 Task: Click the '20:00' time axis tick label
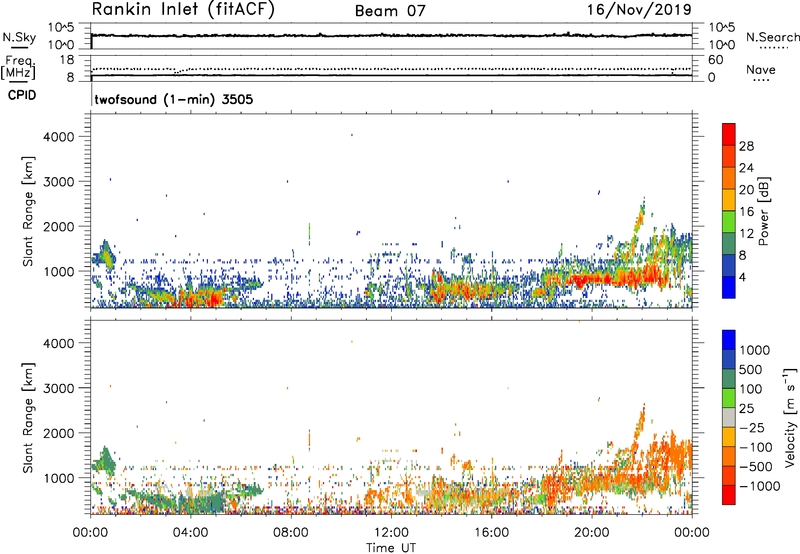(x=592, y=533)
